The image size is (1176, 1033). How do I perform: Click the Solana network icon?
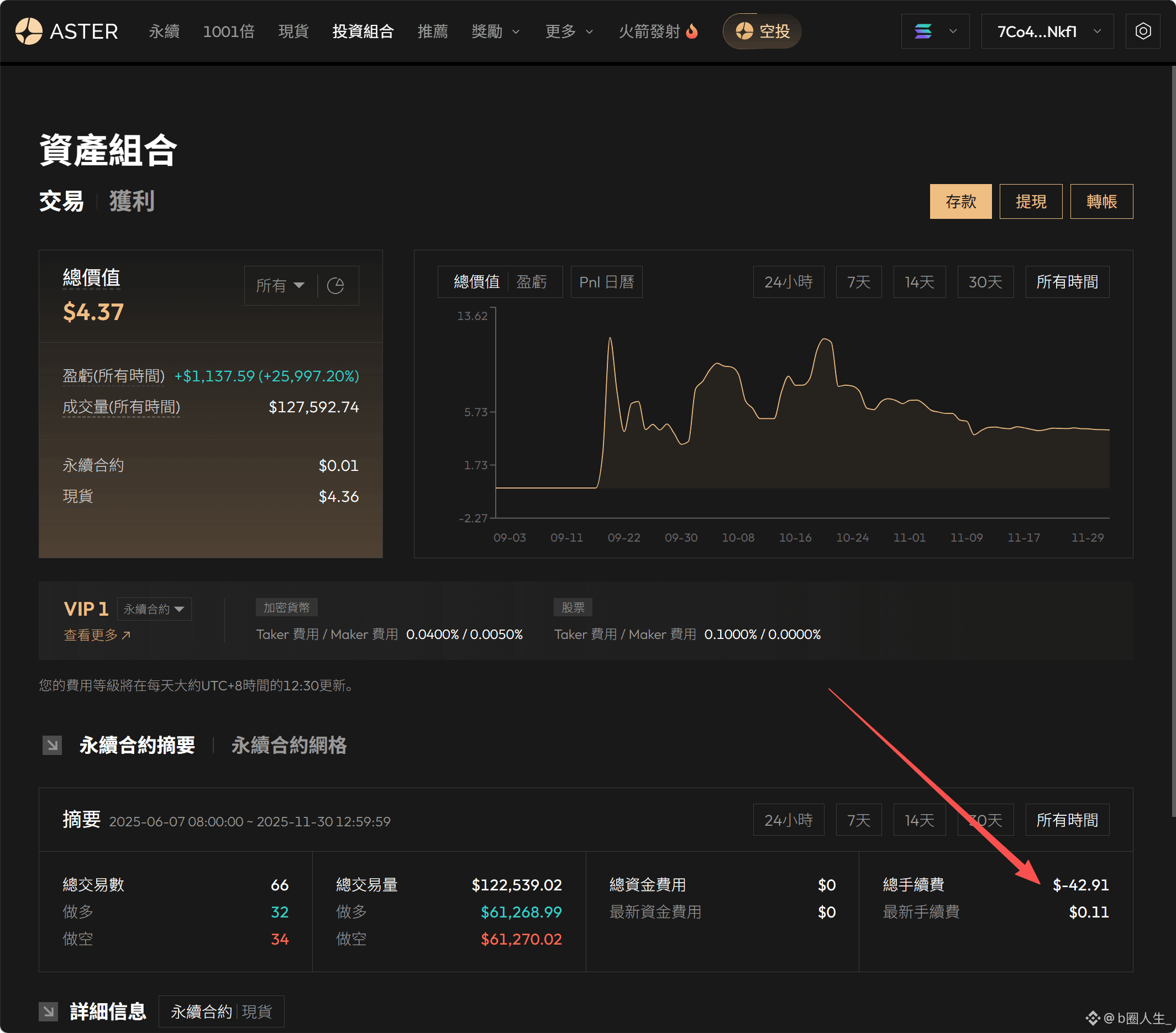(923, 31)
